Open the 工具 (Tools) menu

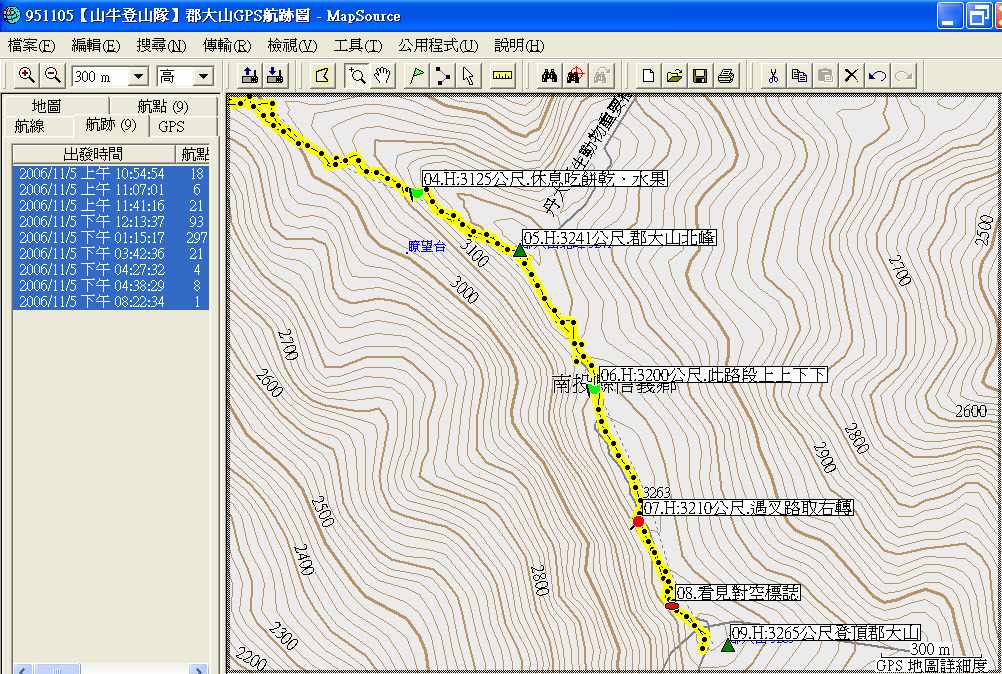(357, 46)
